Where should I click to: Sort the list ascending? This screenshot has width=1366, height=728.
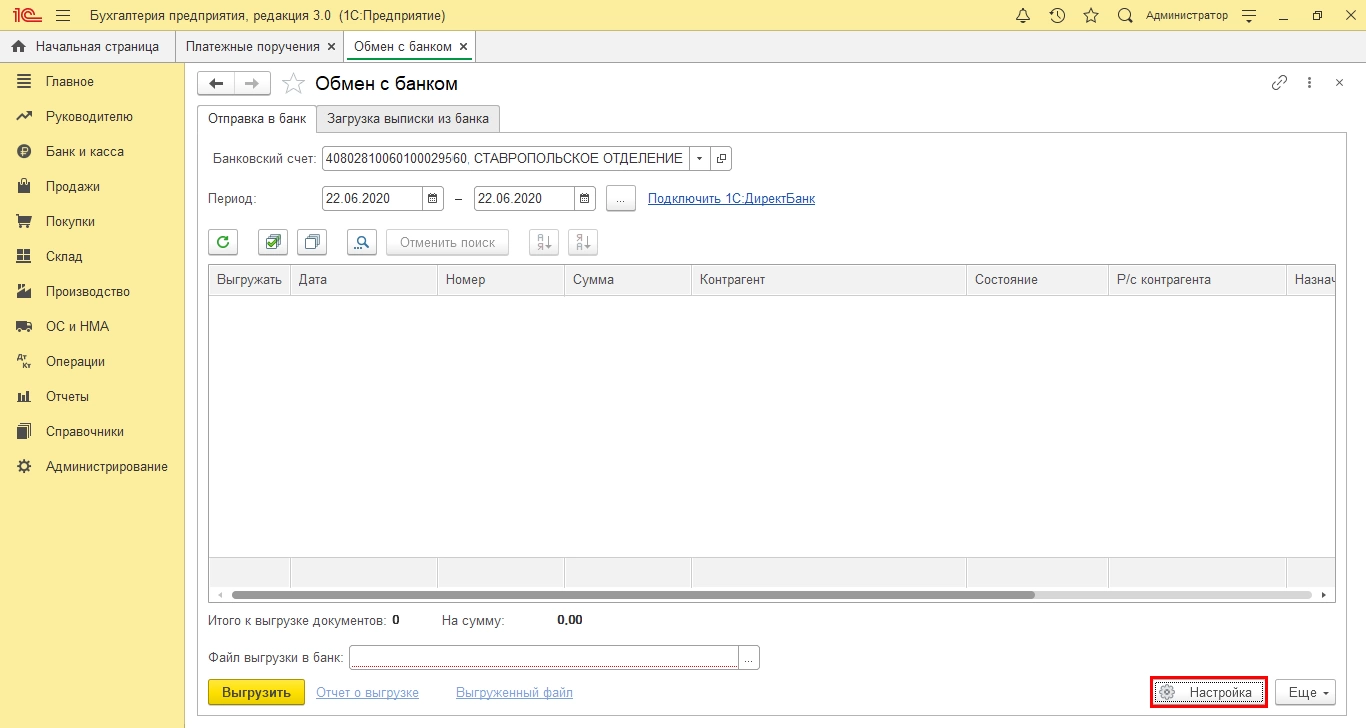(x=544, y=242)
